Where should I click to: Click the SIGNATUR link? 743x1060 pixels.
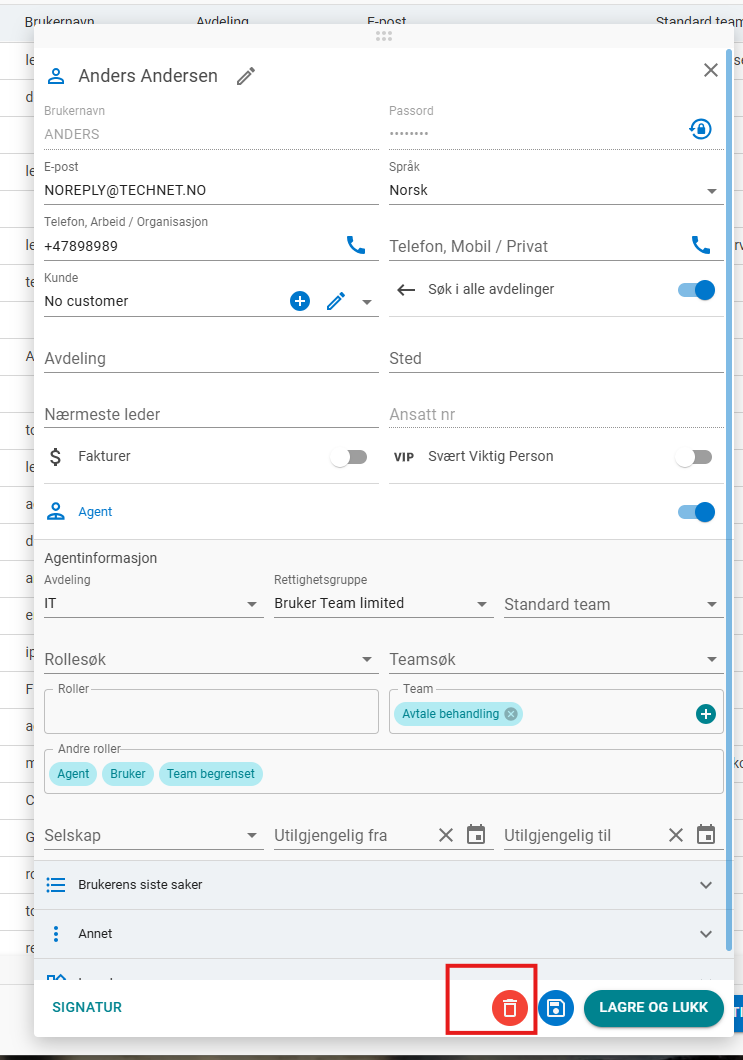(x=87, y=1008)
